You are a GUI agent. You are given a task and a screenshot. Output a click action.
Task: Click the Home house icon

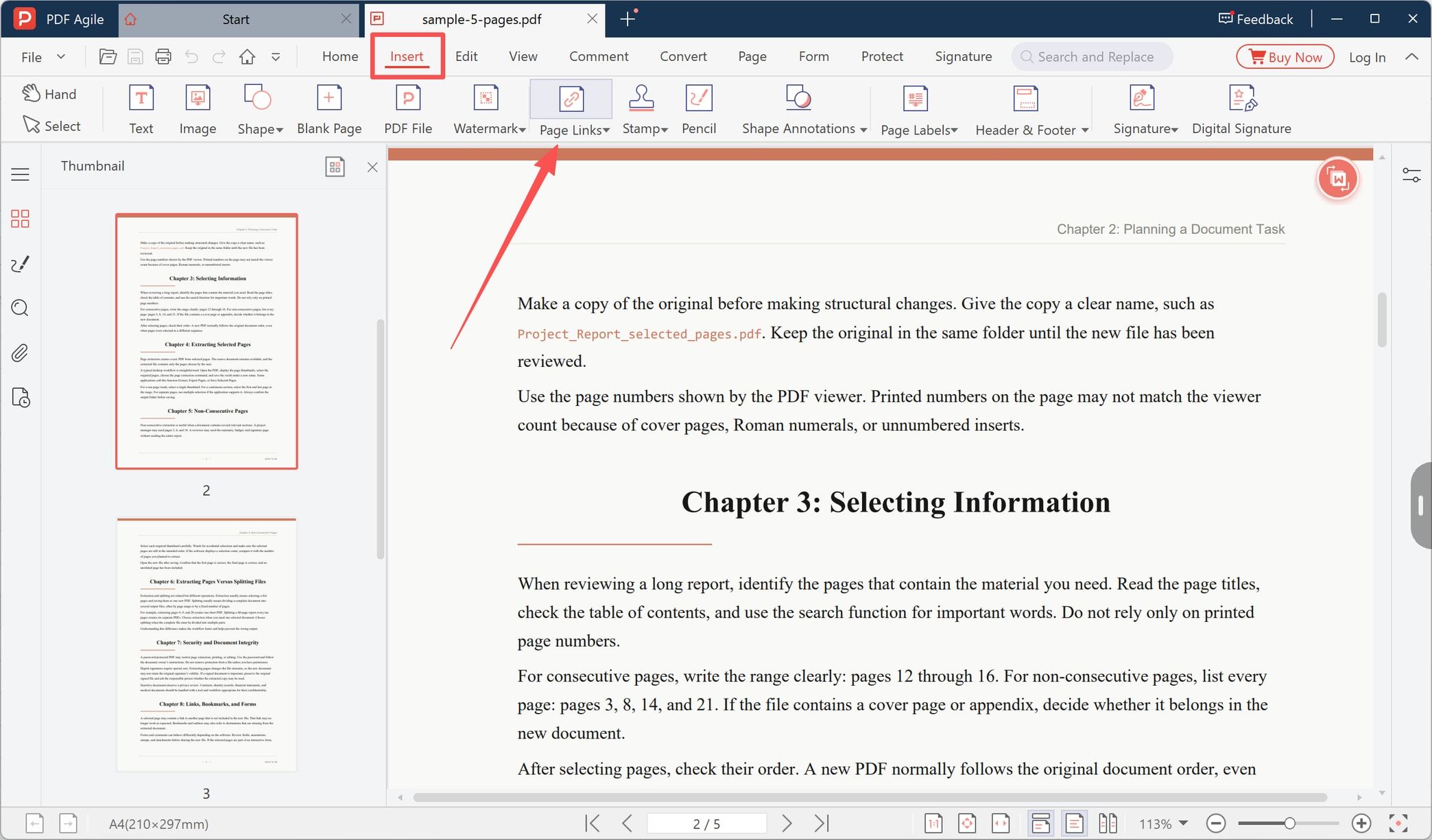[247, 57]
